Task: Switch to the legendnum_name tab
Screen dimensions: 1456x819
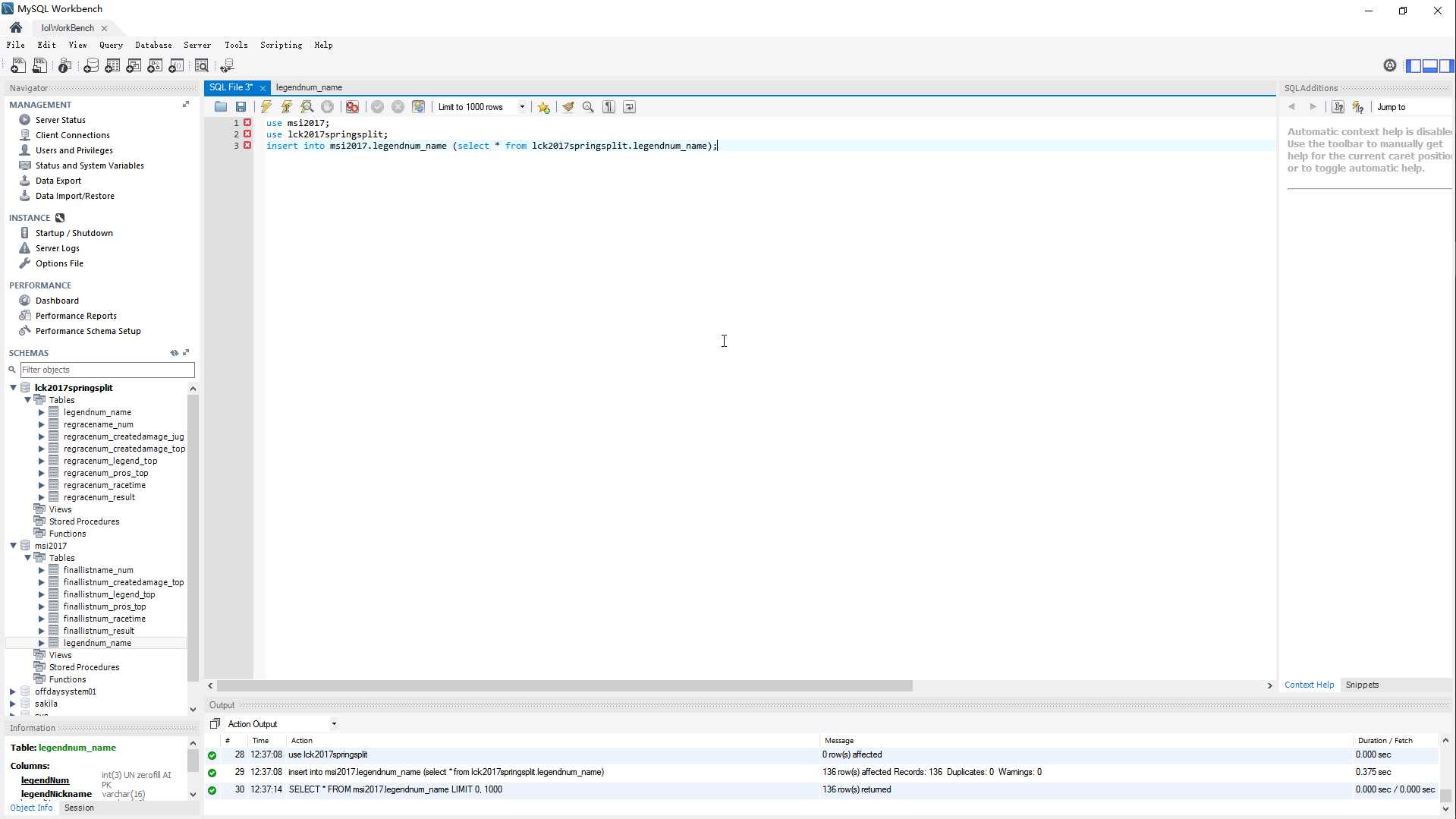Action: coord(309,87)
